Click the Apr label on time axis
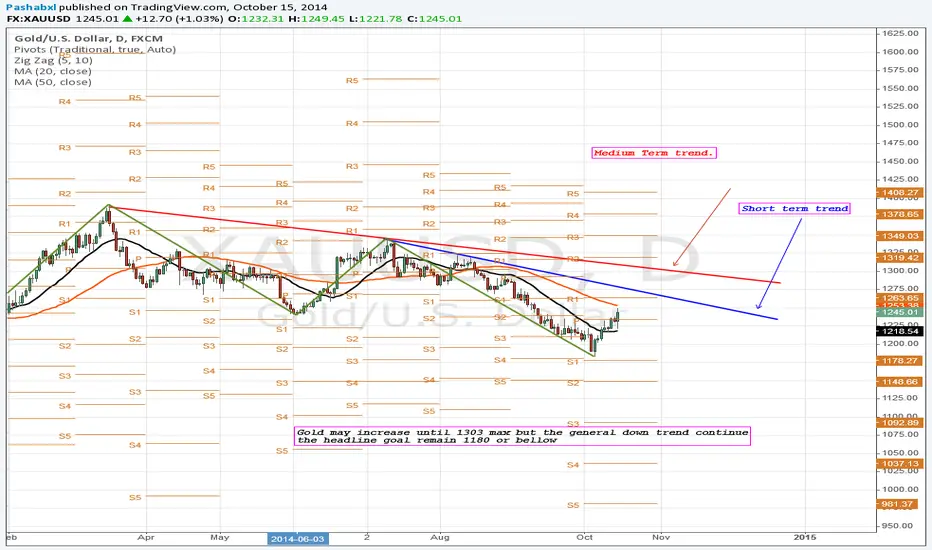This screenshot has width=932, height=550. [x=146, y=537]
